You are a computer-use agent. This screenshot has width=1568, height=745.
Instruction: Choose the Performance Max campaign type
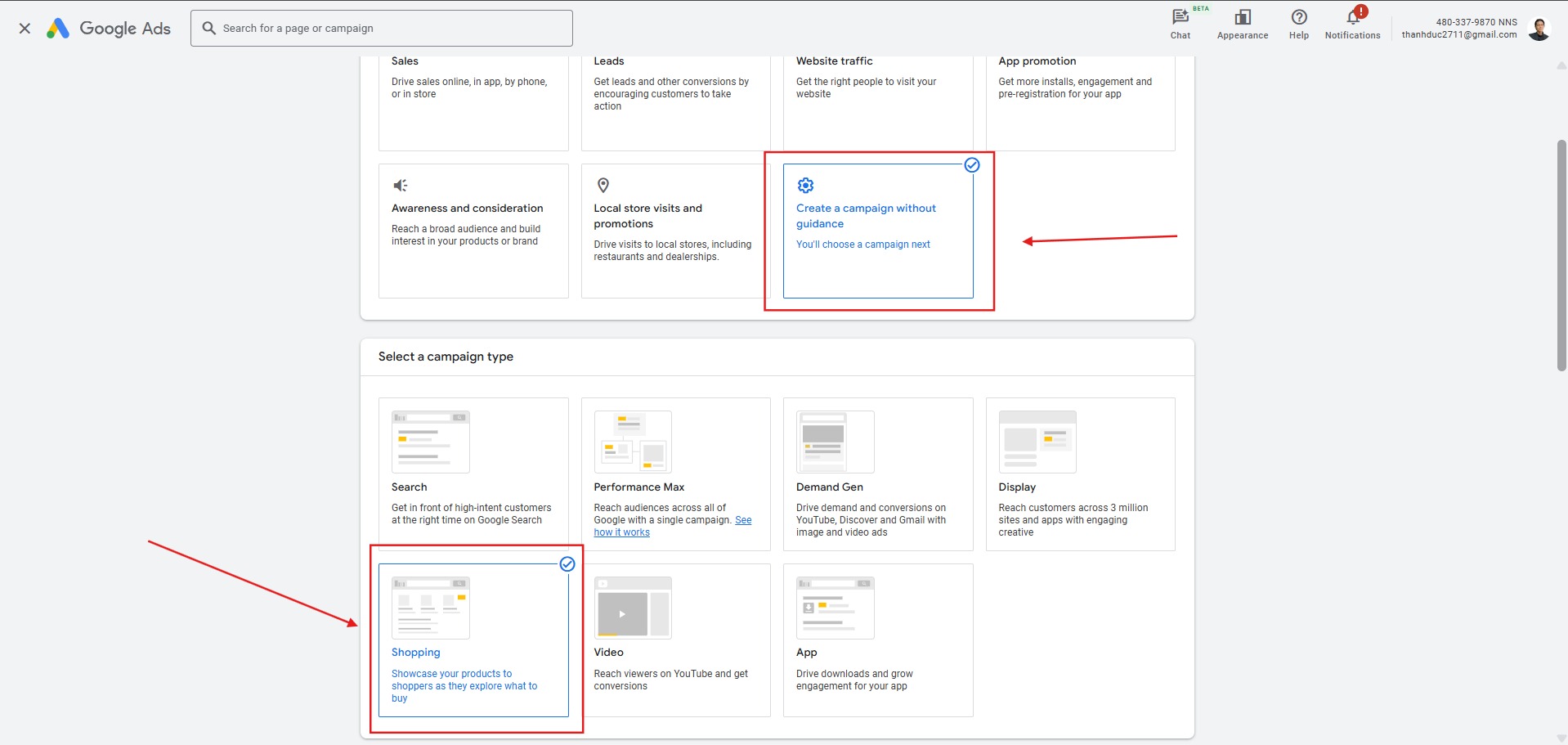coord(676,474)
